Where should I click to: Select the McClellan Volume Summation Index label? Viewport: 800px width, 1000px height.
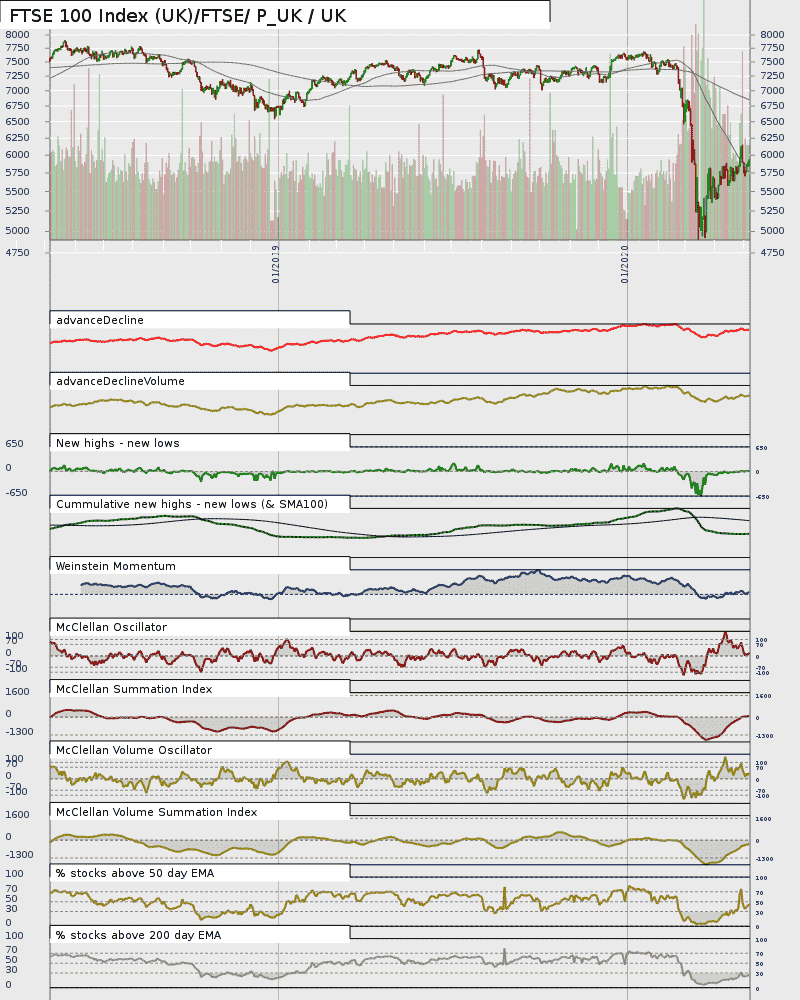point(157,812)
